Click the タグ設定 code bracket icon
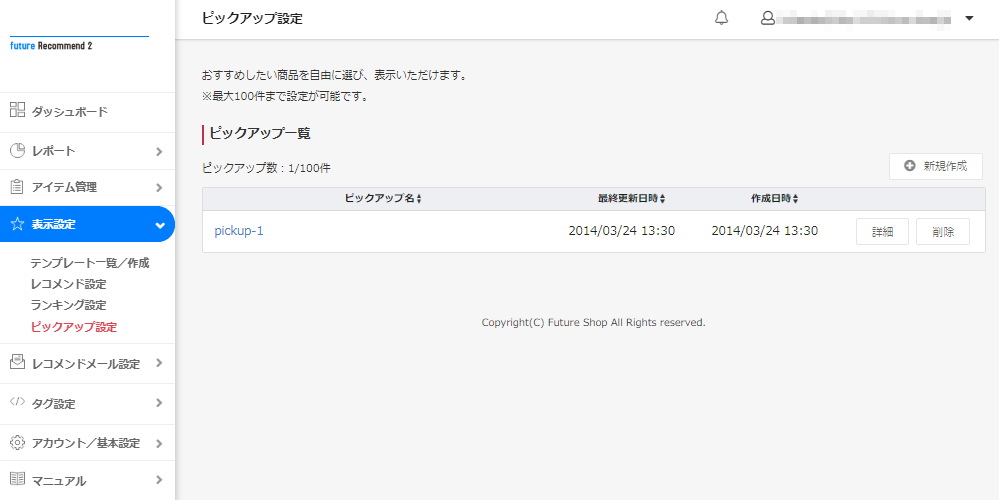This screenshot has width=999, height=500. pyautogui.click(x=17, y=402)
